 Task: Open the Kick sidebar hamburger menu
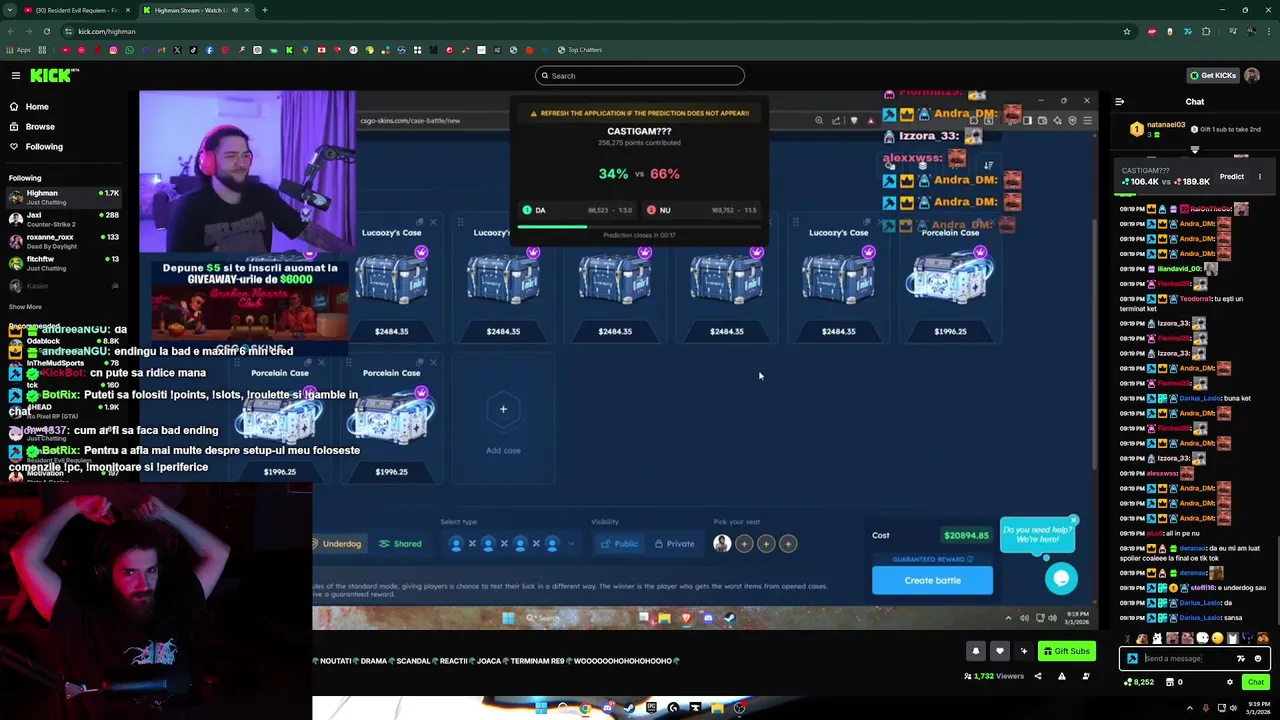point(16,75)
